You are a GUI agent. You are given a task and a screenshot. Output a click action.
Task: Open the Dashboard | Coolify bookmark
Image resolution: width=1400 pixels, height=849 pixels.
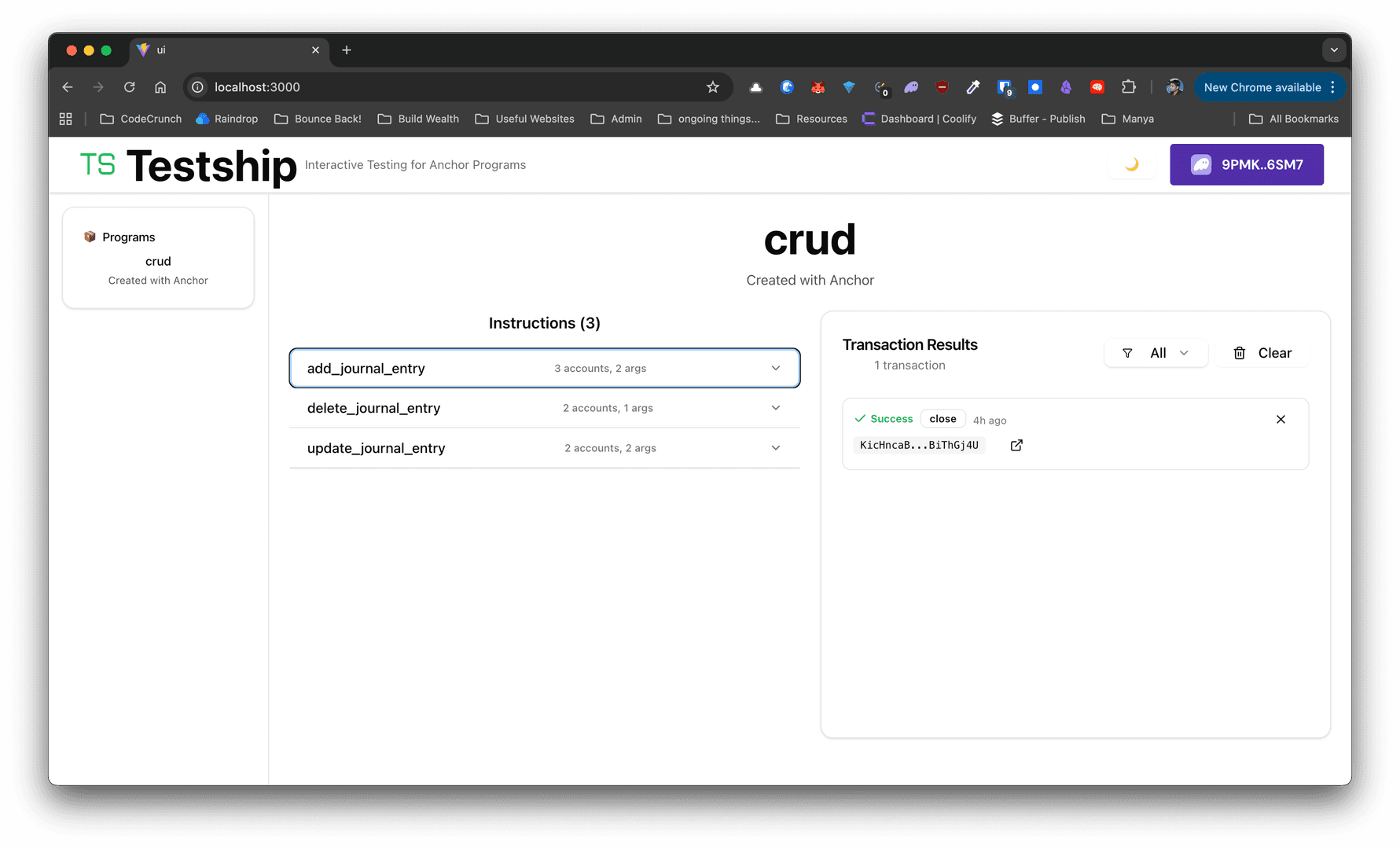coord(919,119)
